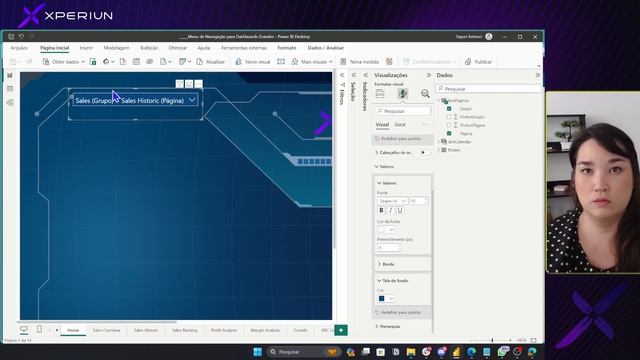640x360 pixels.
Task: Expand the Indicadores pane
Action: pyautogui.click(x=366, y=75)
